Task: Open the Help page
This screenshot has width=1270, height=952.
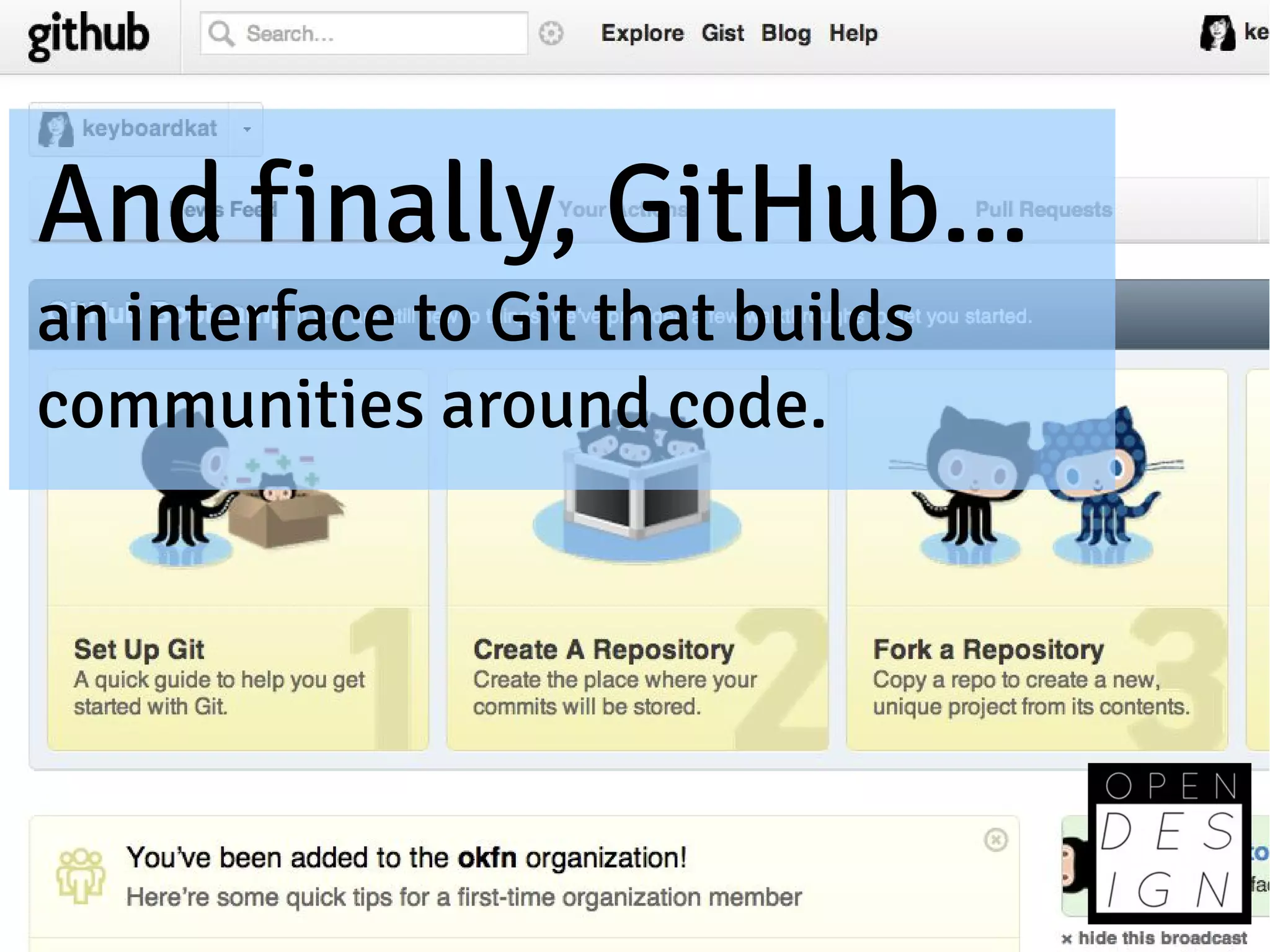Action: 853,33
